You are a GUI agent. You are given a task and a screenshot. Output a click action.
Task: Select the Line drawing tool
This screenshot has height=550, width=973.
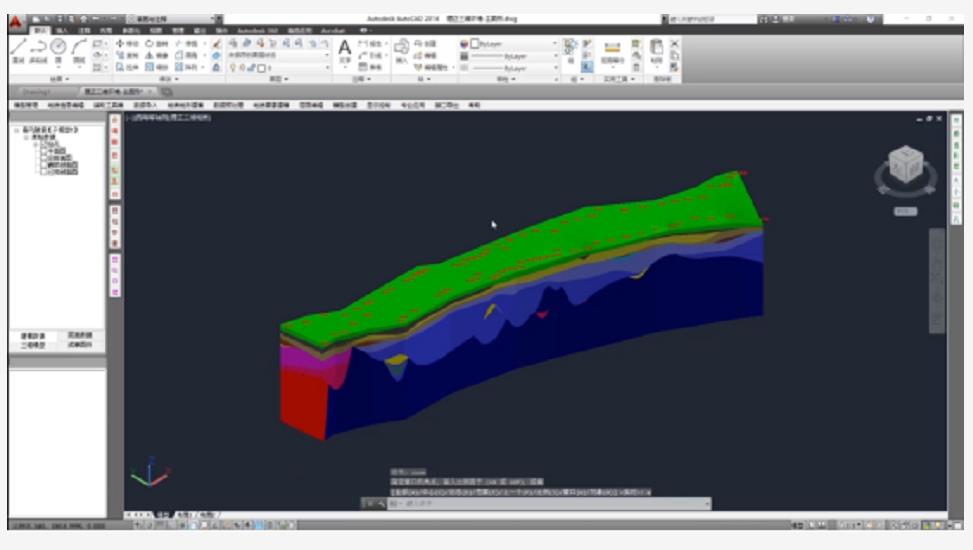pos(18,49)
